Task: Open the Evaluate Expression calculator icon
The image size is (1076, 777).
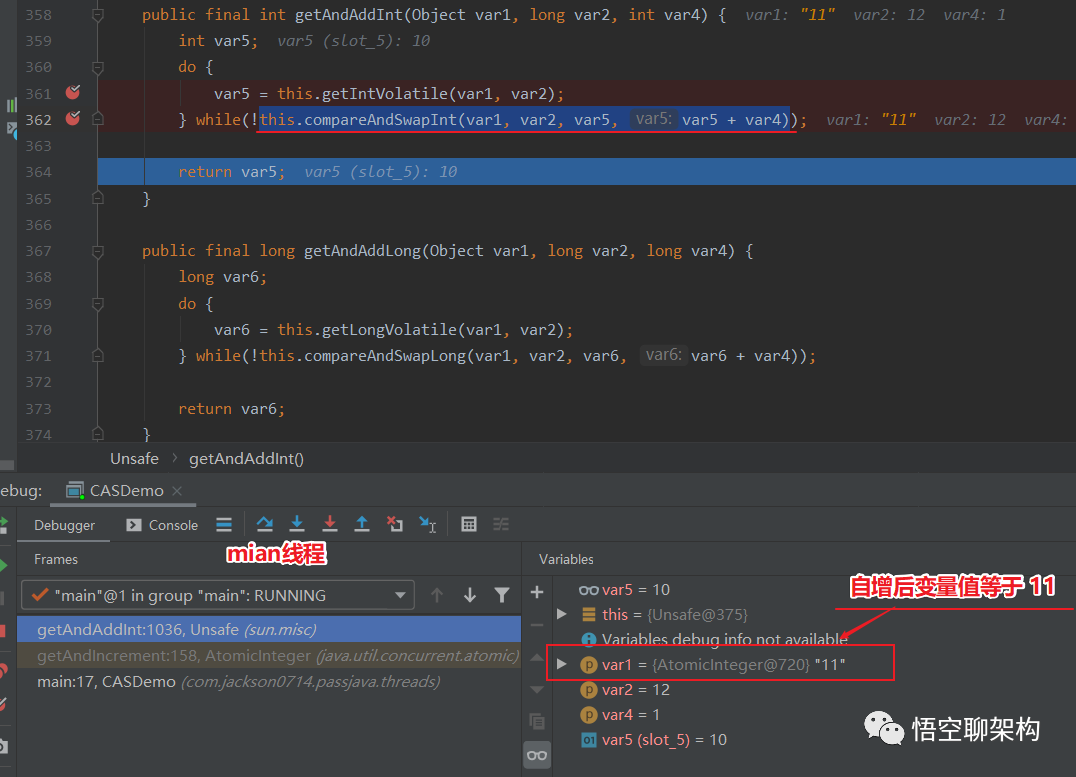Action: tap(469, 524)
